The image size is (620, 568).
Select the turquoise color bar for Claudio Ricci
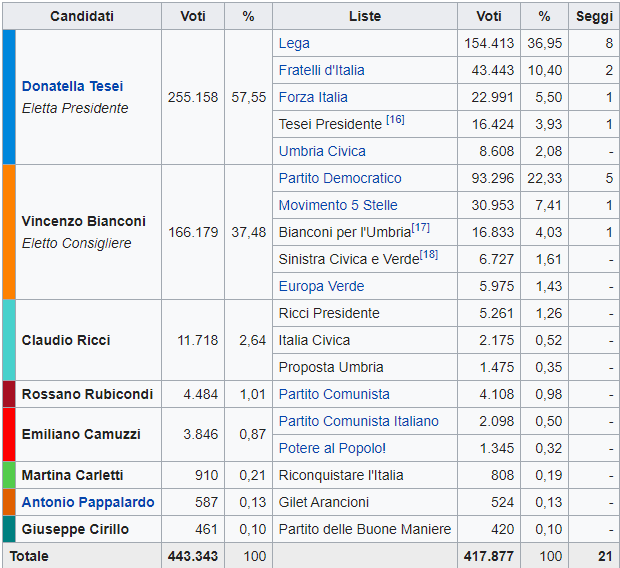pyautogui.click(x=9, y=340)
